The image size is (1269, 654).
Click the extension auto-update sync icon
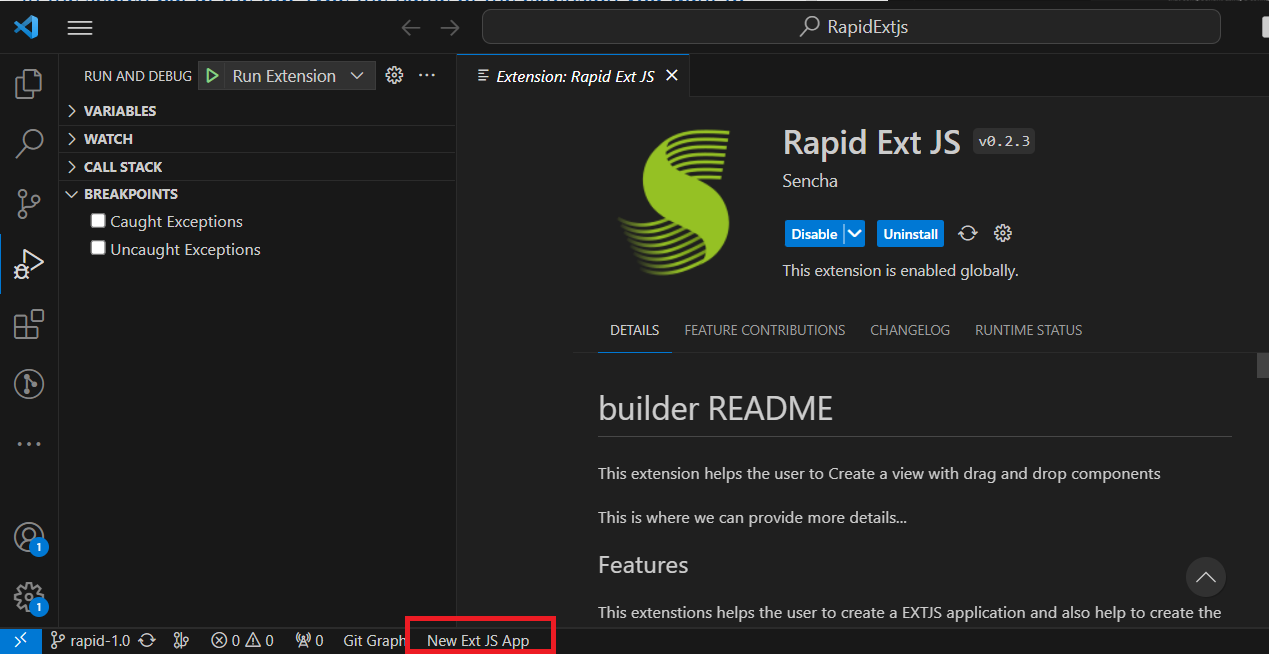[967, 234]
